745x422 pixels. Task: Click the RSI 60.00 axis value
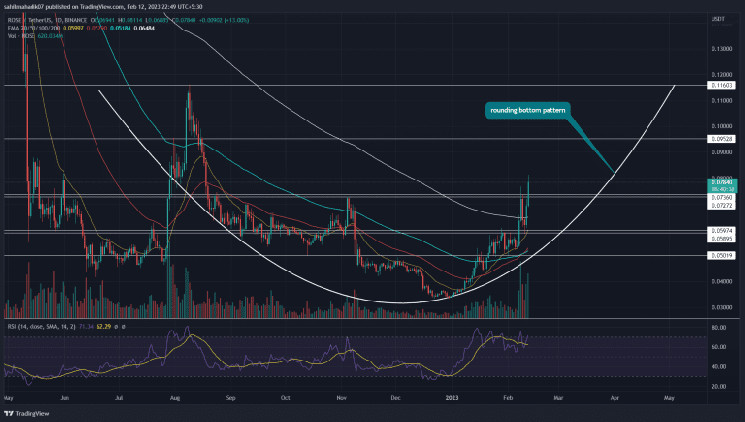[x=719, y=347]
